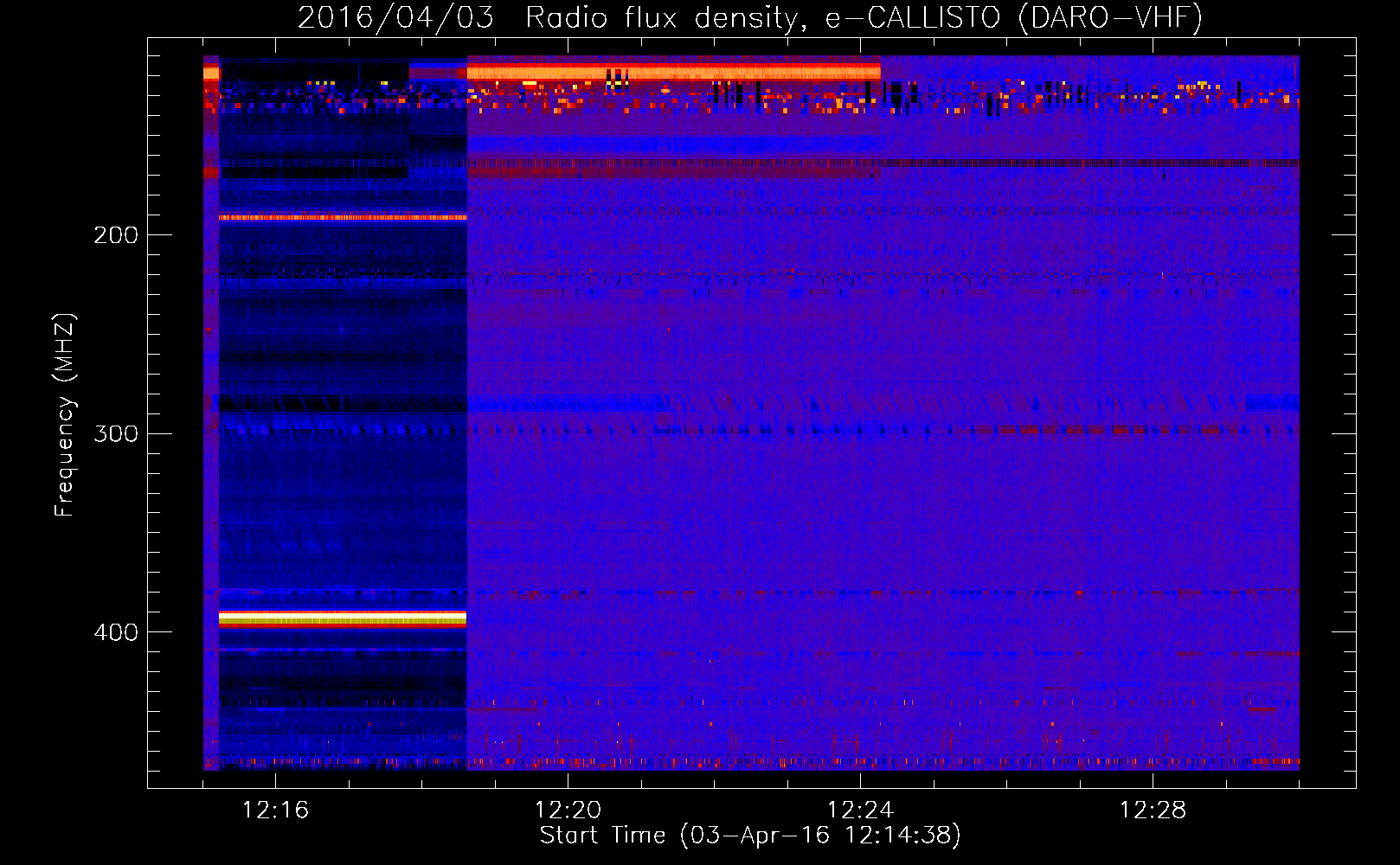Click the bright yellow-white band near 400 MHz

(x=343, y=618)
